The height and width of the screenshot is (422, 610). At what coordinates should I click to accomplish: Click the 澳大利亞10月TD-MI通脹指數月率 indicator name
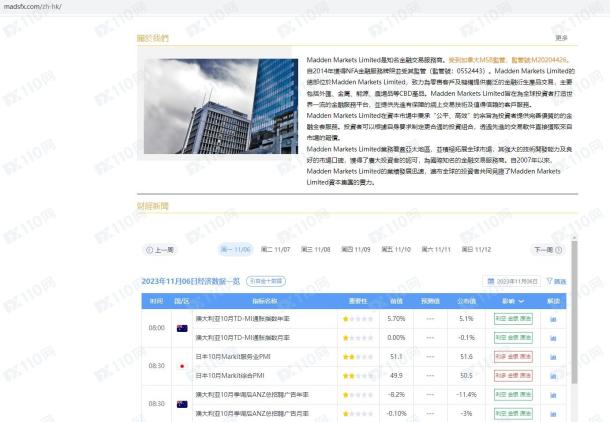pyautogui.click(x=242, y=338)
